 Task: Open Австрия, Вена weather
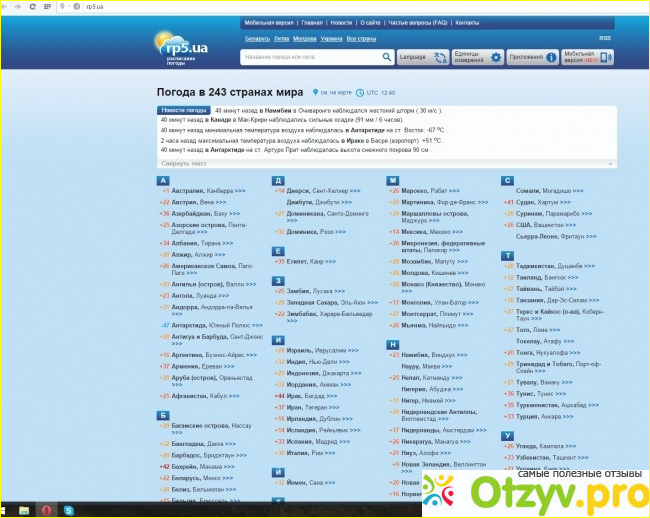(x=199, y=202)
